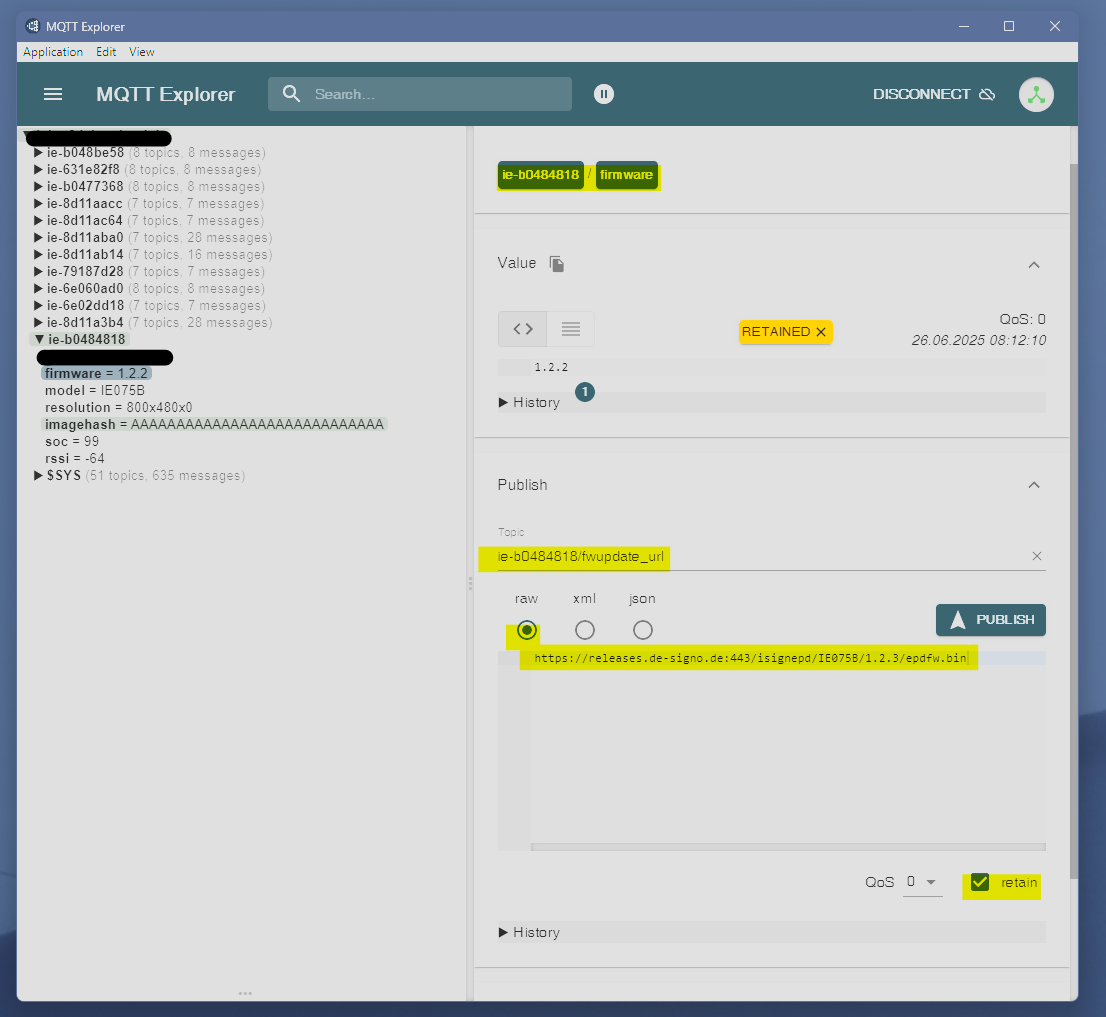Image resolution: width=1106 pixels, height=1017 pixels.
Task: Expand the $SYS topic node
Action: (38, 475)
